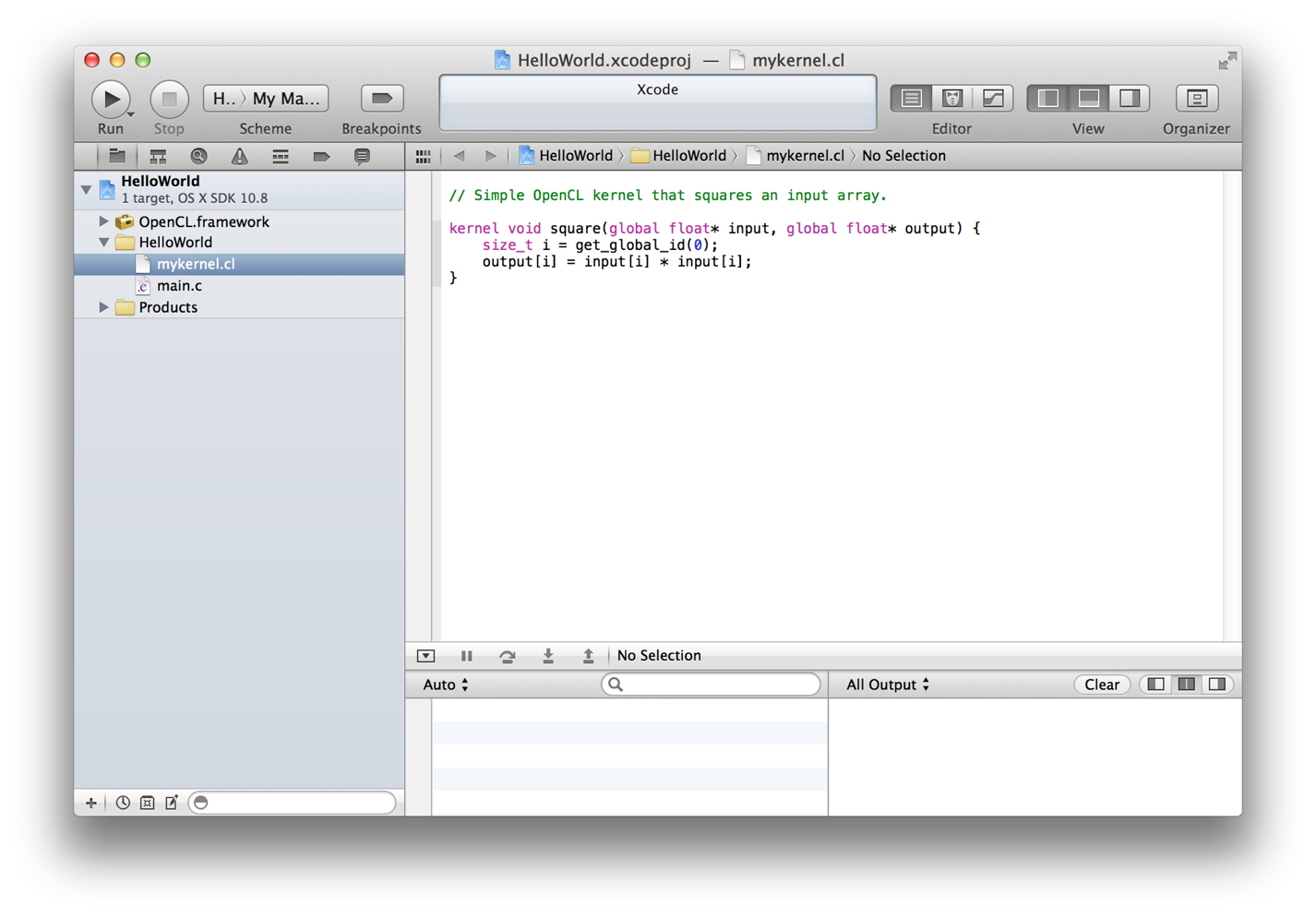Expand the Products folder
Image resolution: width=1316 pixels, height=918 pixels.
103,307
